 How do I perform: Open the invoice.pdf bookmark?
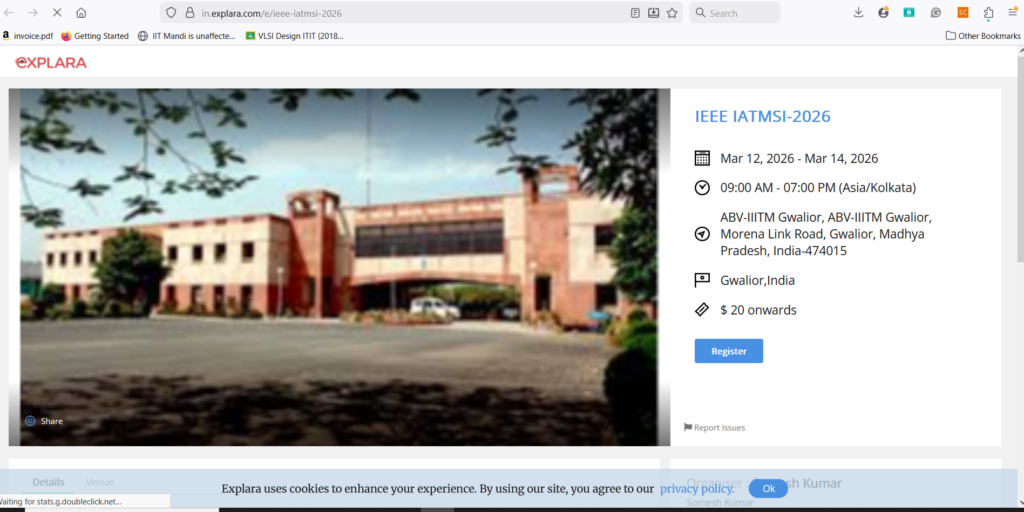pos(27,36)
